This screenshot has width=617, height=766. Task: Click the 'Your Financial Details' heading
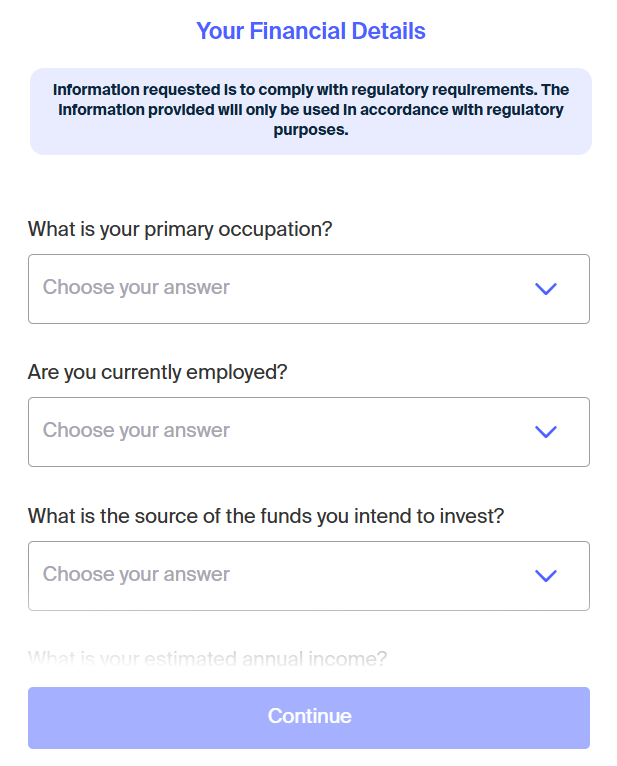pos(310,31)
